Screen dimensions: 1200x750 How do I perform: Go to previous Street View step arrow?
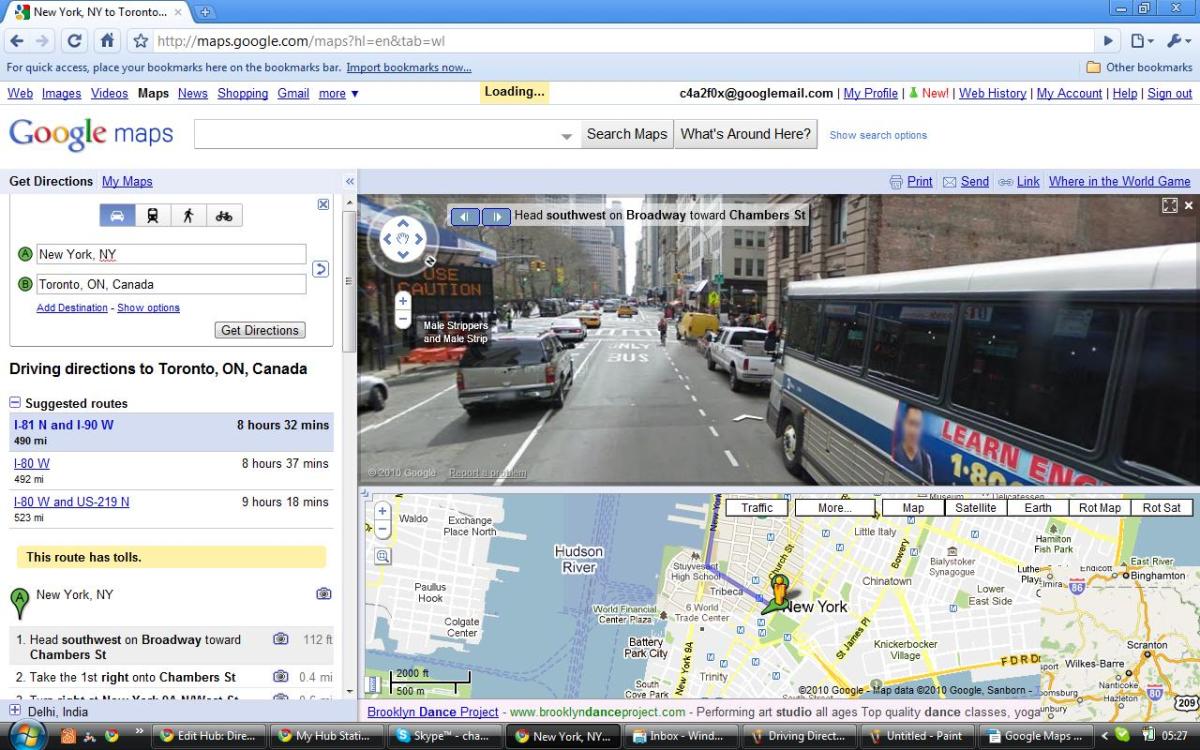[x=465, y=216]
